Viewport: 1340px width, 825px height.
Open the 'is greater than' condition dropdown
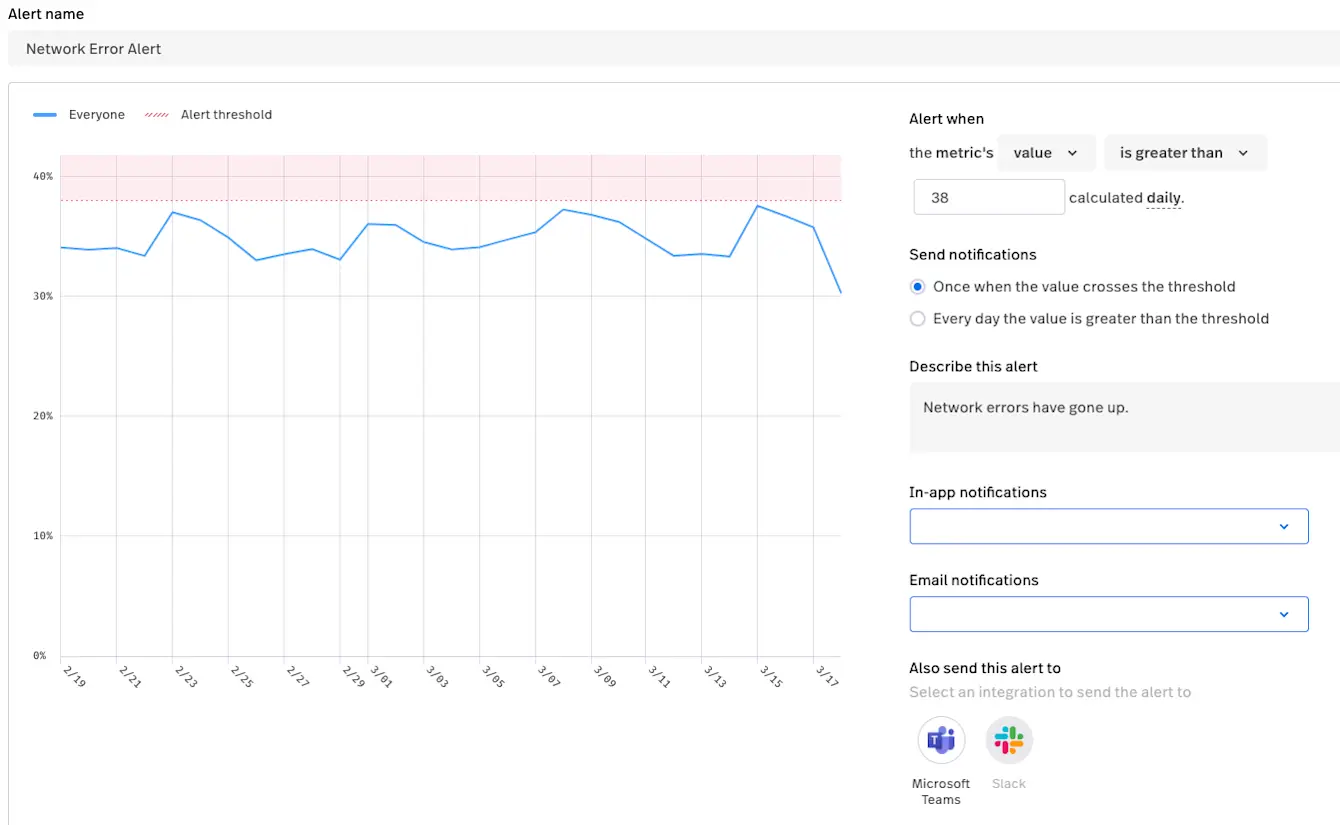1185,153
